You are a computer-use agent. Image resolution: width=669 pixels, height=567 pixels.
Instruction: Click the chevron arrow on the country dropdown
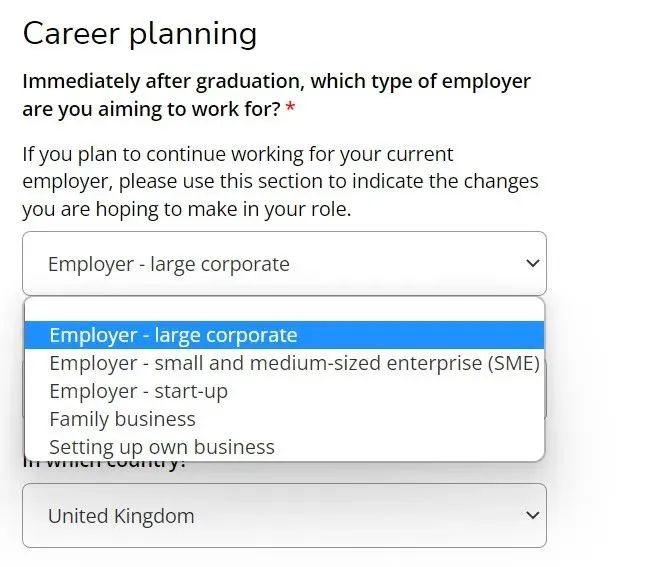point(531,516)
